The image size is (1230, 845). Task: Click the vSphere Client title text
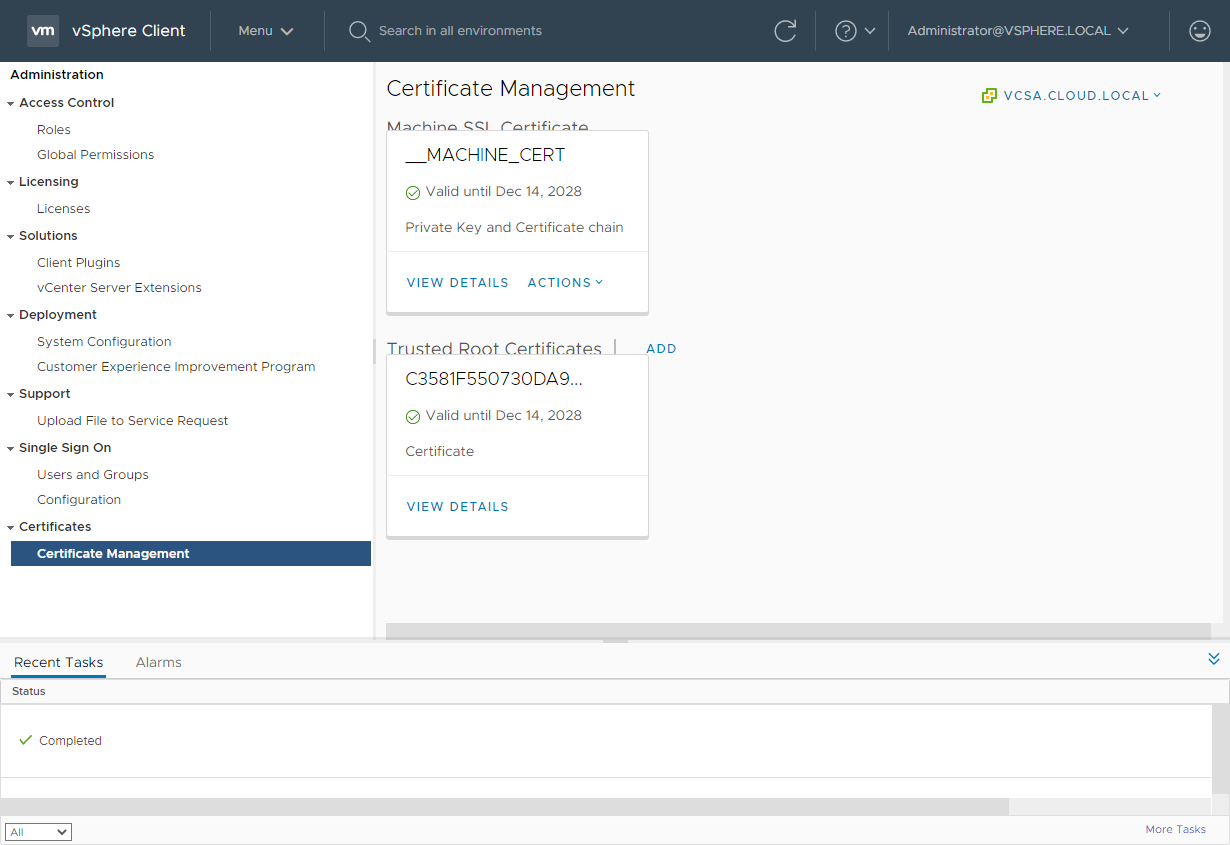pyautogui.click(x=129, y=31)
